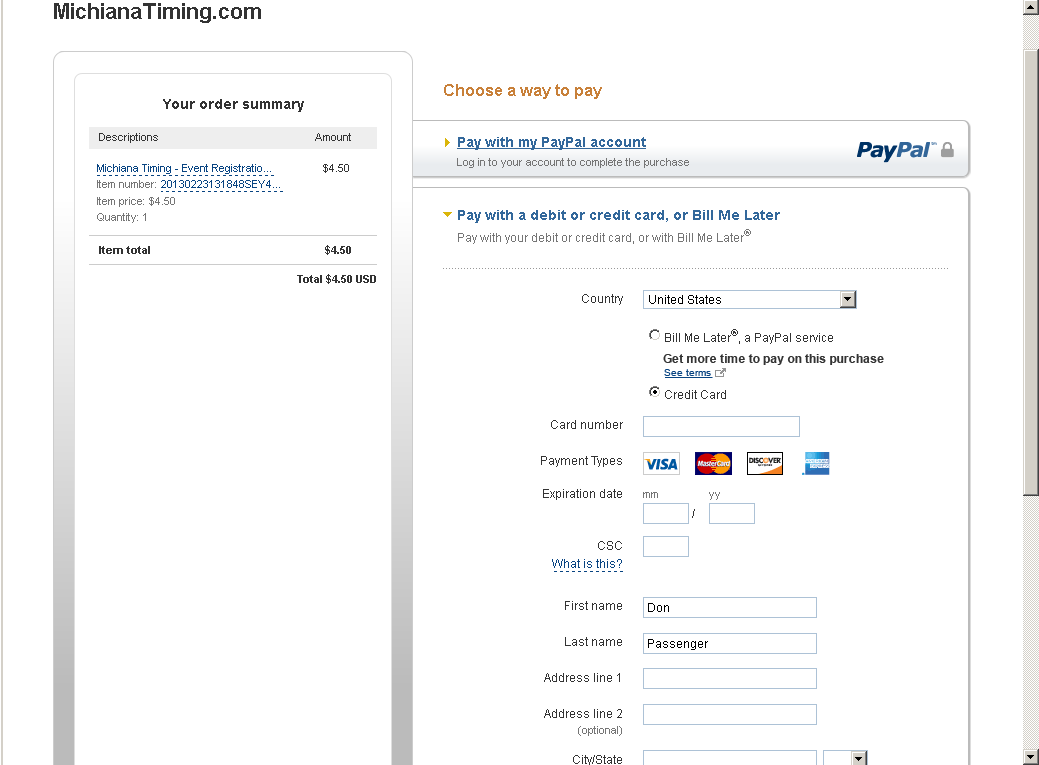Click the item number link in order summary
1039x765 pixels.
(x=222, y=184)
